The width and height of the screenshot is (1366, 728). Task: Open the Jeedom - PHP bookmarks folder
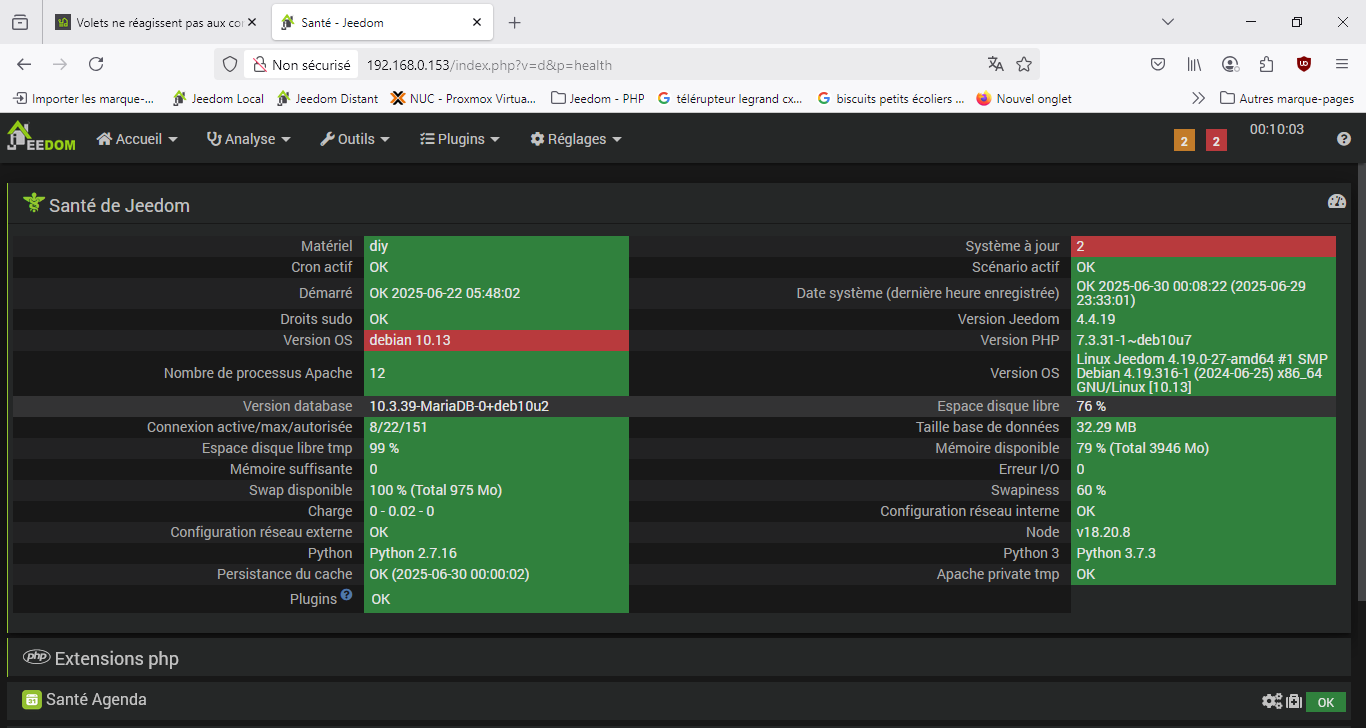[597, 98]
